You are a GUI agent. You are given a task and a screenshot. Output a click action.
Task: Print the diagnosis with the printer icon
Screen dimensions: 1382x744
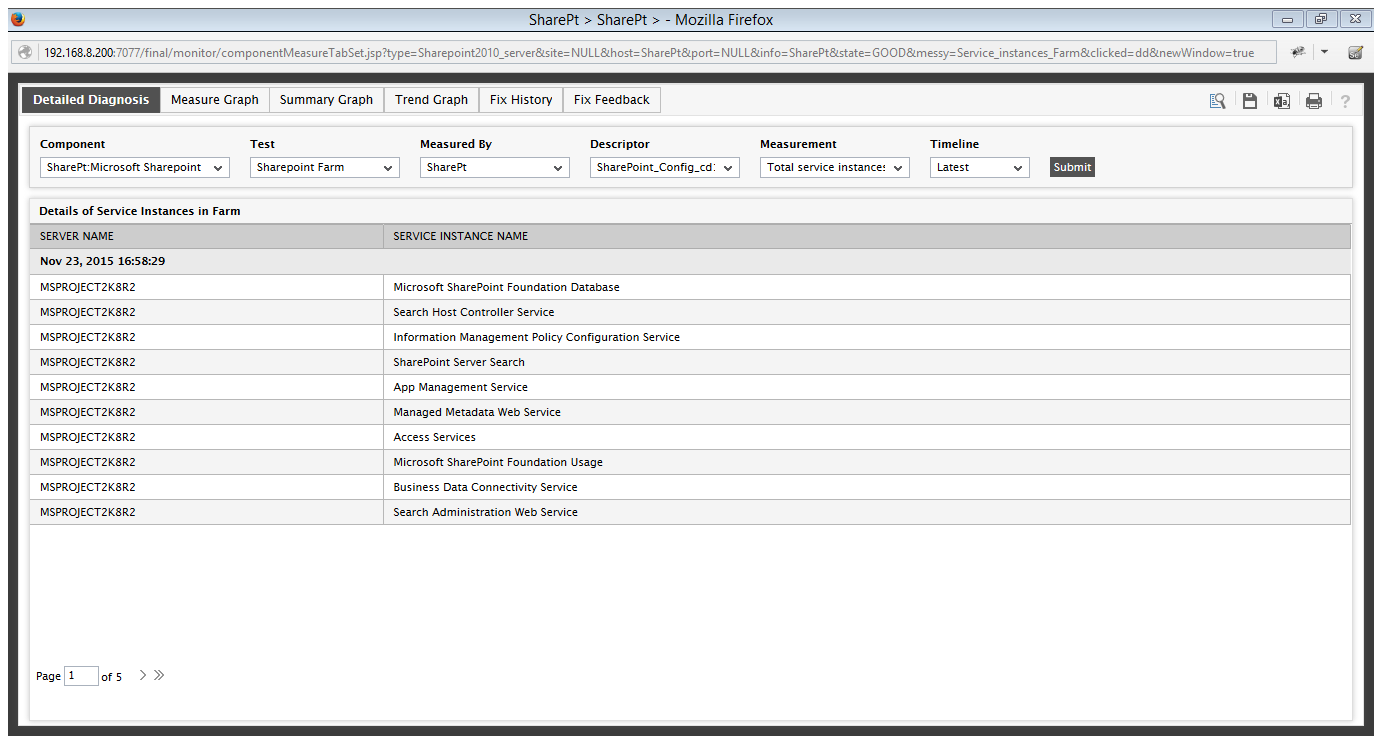pos(1314,100)
